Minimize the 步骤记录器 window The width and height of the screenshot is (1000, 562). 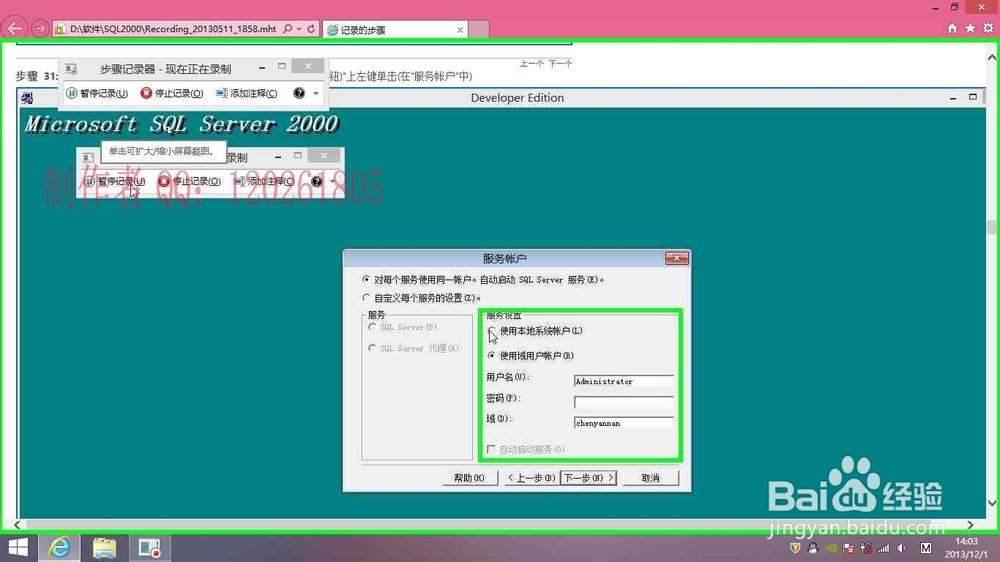pyautogui.click(x=262, y=67)
